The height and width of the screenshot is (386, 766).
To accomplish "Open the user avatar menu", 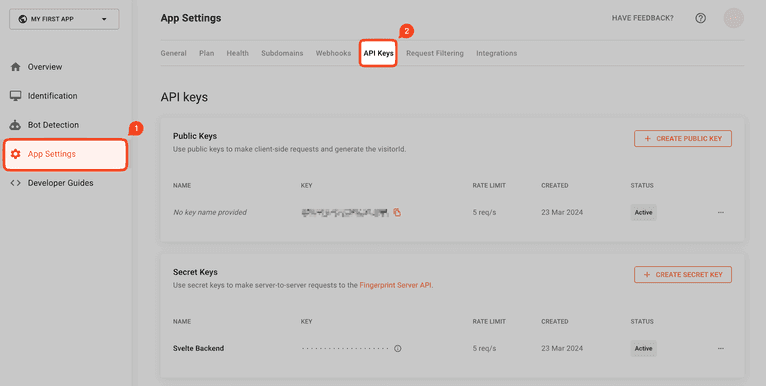I will click(733, 18).
